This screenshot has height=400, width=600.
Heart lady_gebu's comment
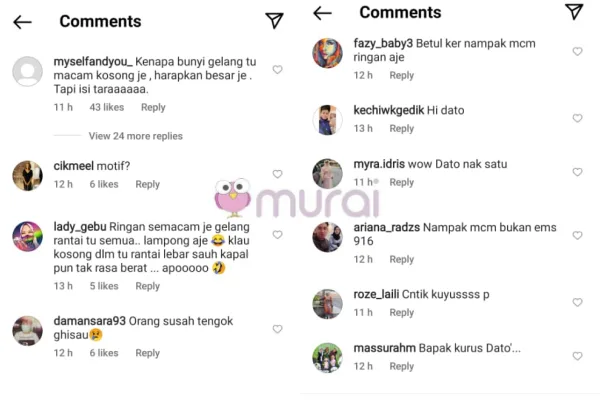click(277, 234)
